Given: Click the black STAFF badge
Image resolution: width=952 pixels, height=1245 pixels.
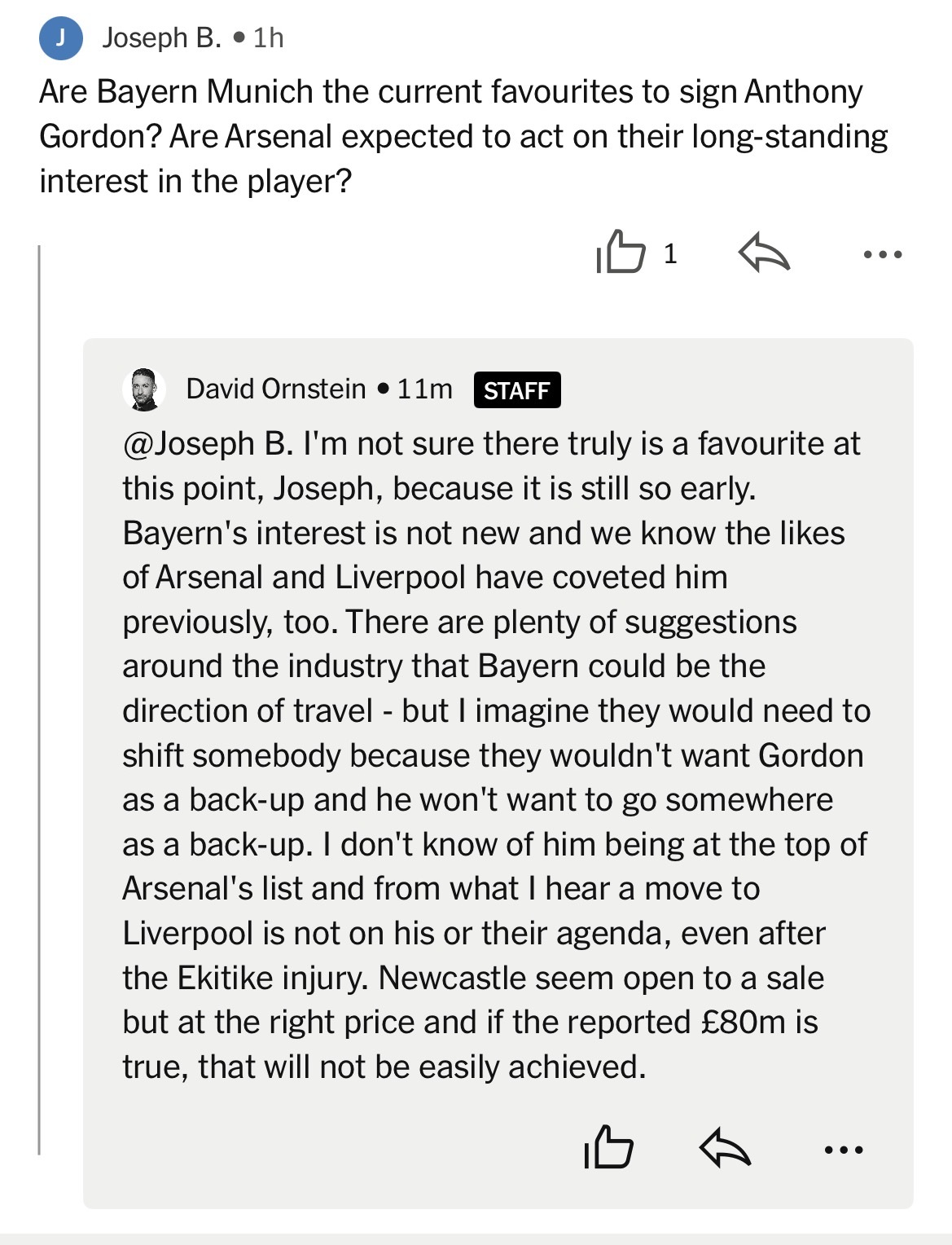Looking at the screenshot, I should pos(516,390).
